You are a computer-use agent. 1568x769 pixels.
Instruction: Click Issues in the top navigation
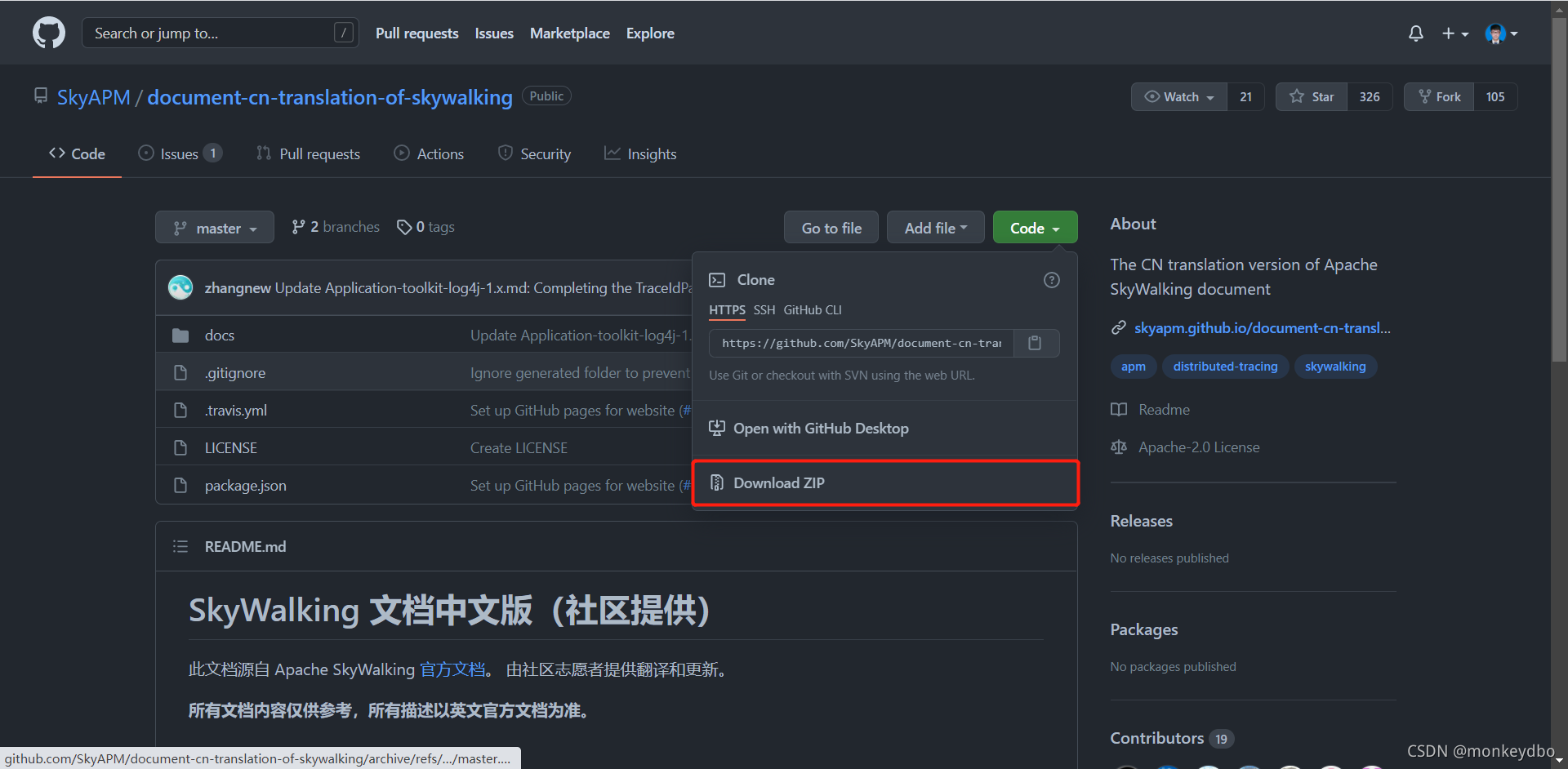(494, 33)
